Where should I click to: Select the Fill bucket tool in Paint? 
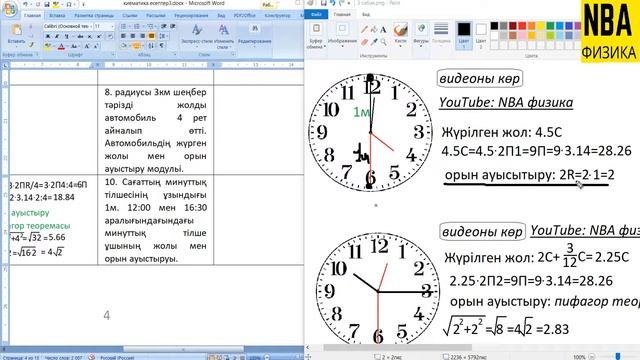(x=374, y=29)
